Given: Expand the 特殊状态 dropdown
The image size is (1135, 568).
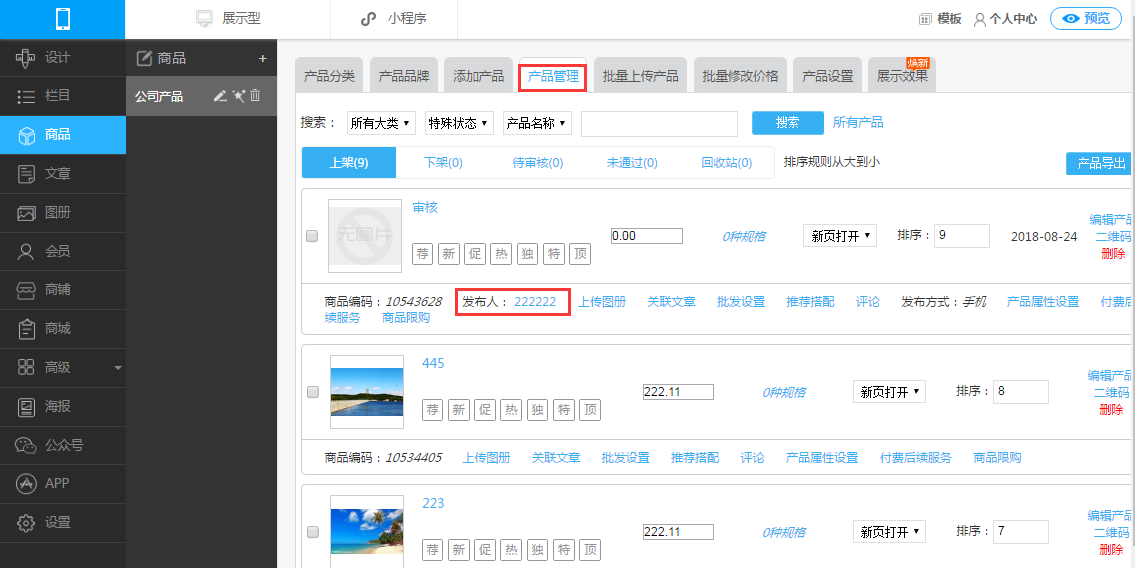Looking at the screenshot, I should pyautogui.click(x=459, y=123).
